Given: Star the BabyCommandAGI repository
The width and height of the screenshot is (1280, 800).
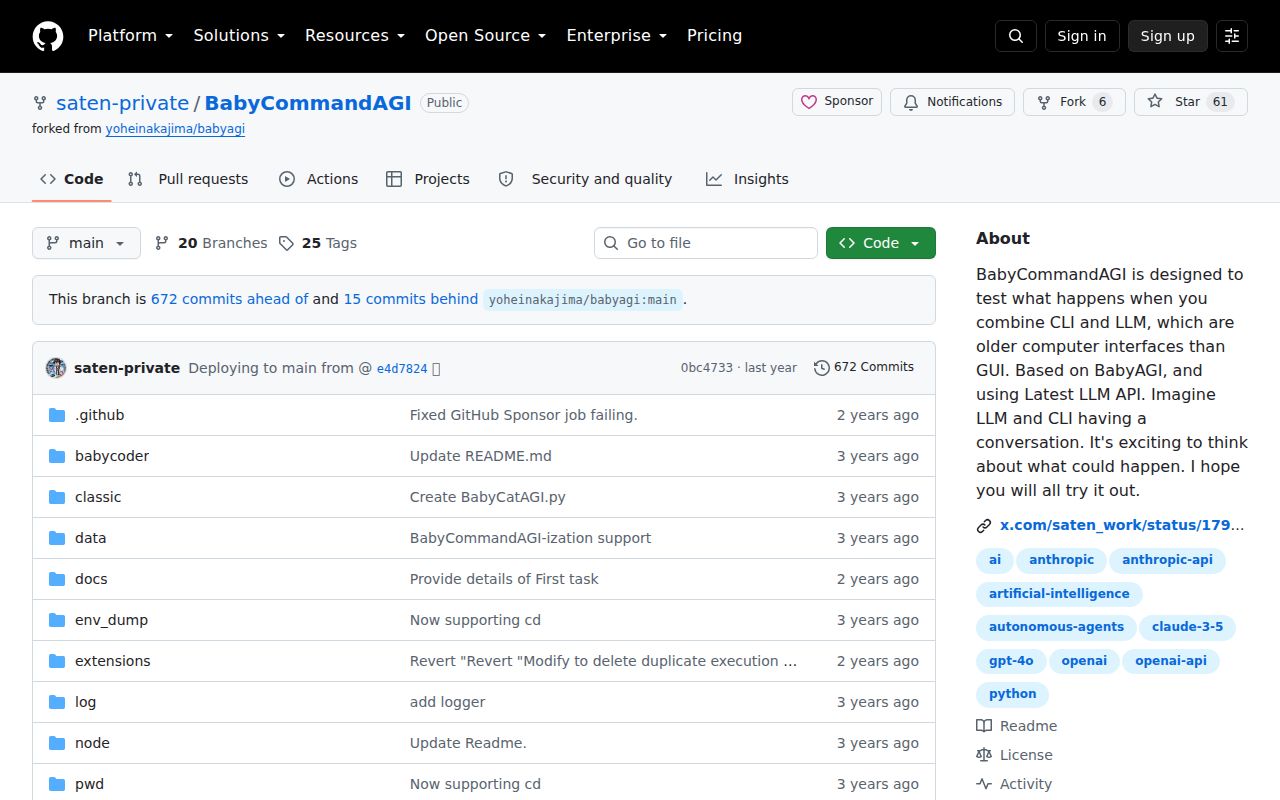Looking at the screenshot, I should [1191, 102].
